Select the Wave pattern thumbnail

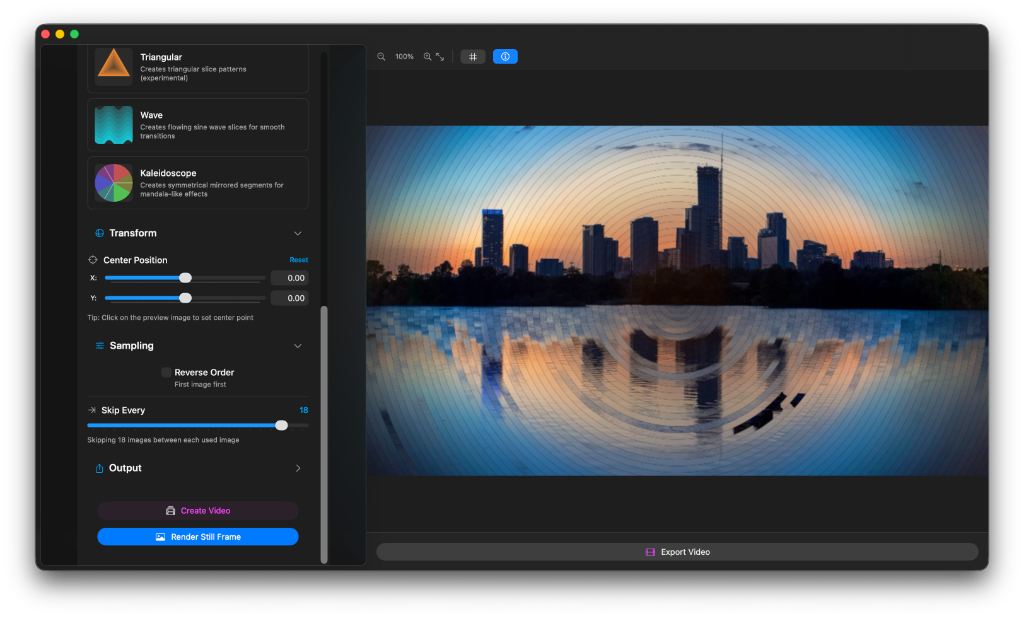click(113, 125)
